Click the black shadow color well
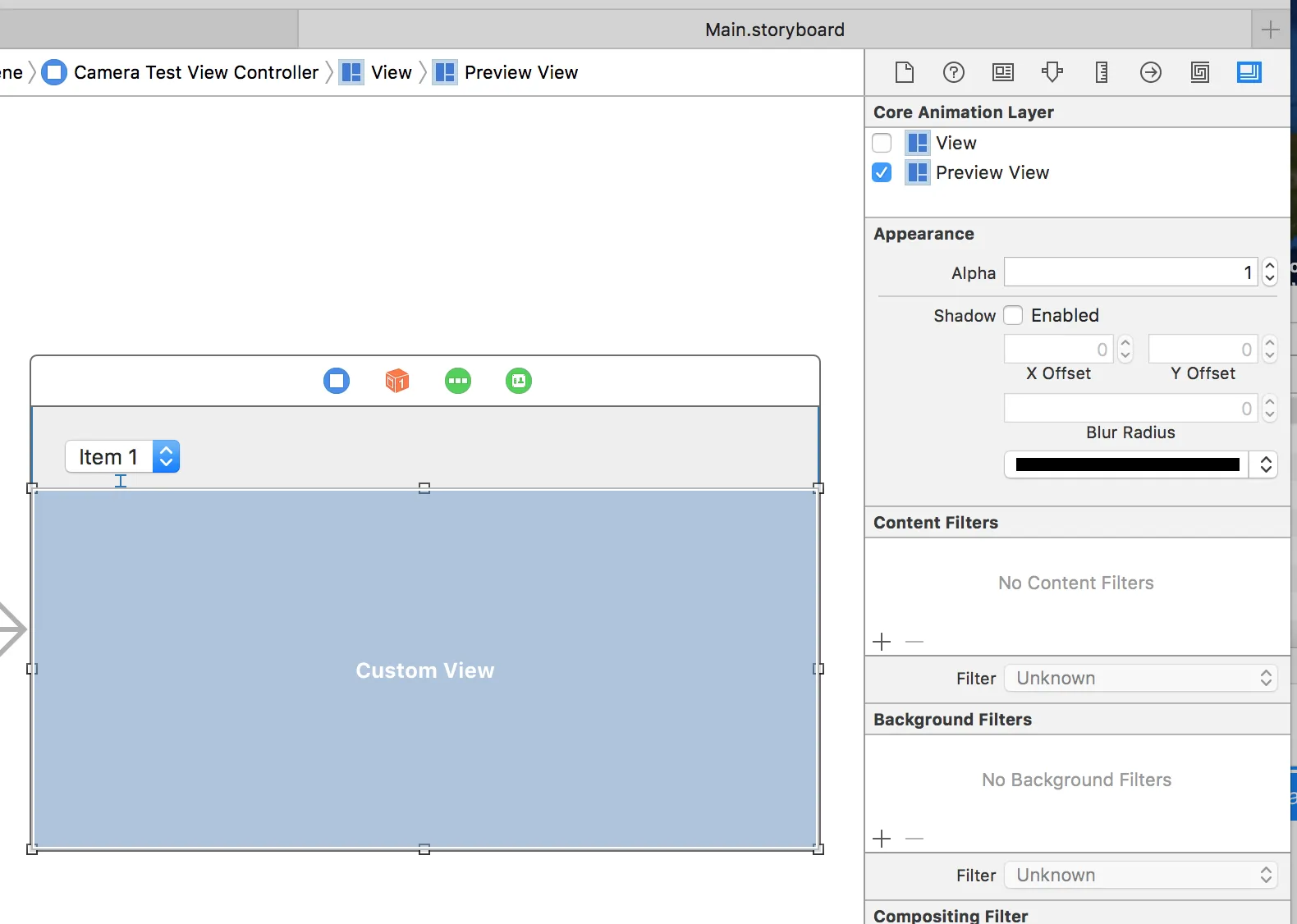Image resolution: width=1297 pixels, height=924 pixels. tap(1127, 464)
